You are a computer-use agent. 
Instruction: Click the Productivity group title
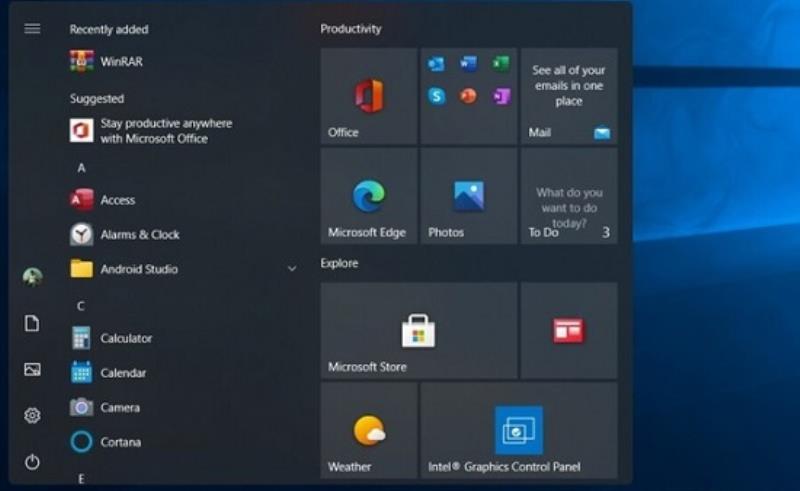pyautogui.click(x=351, y=29)
